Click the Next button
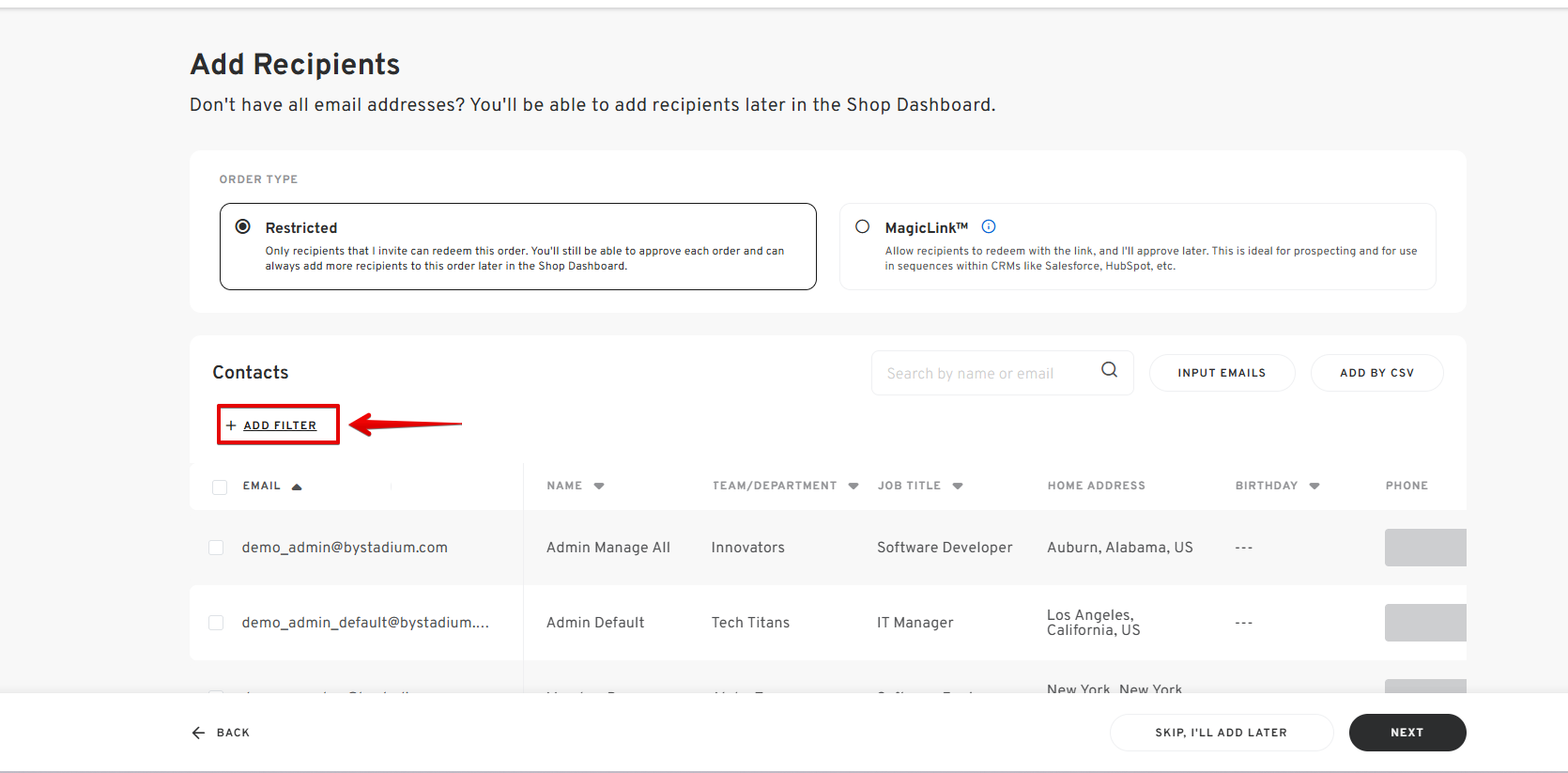 [x=1407, y=733]
